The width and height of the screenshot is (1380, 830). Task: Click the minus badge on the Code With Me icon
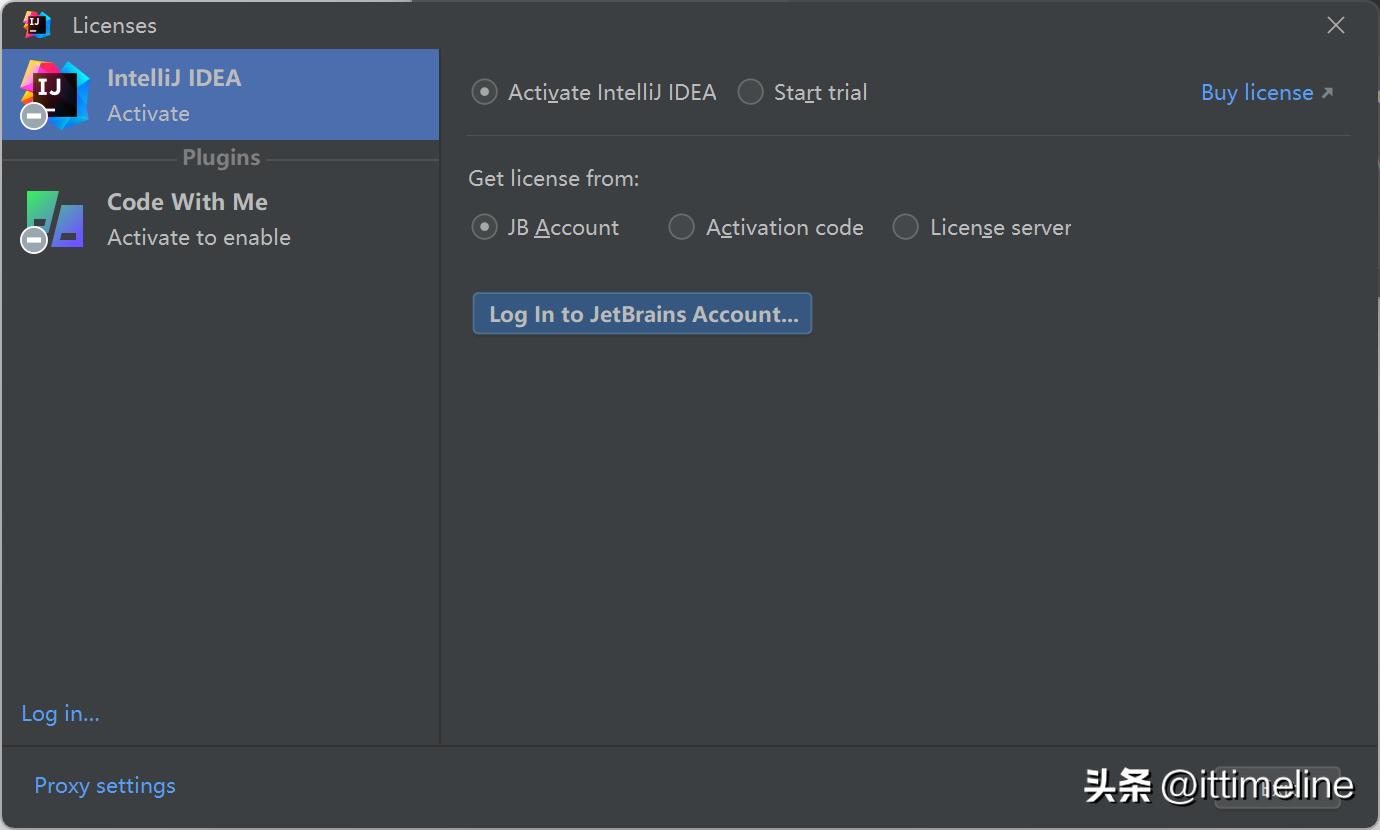point(34,240)
